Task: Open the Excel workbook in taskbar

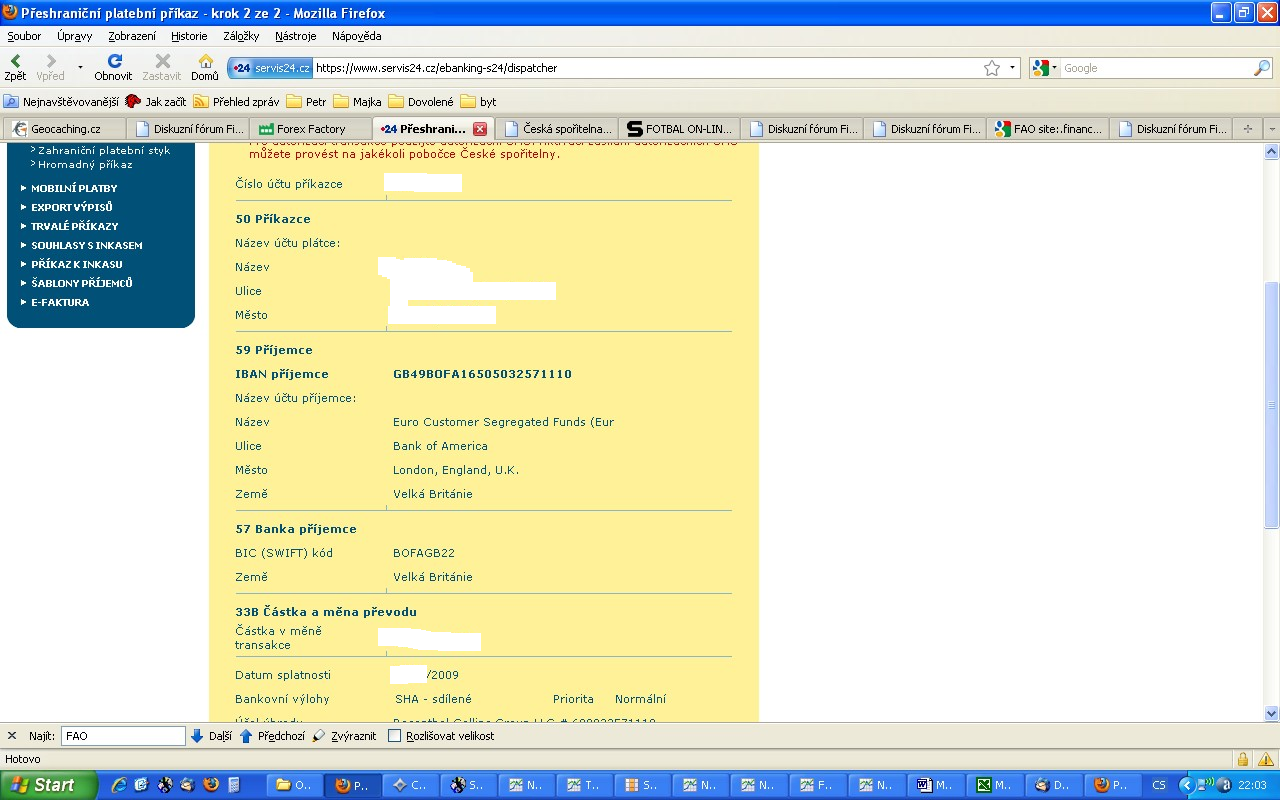Action: [x=996, y=785]
